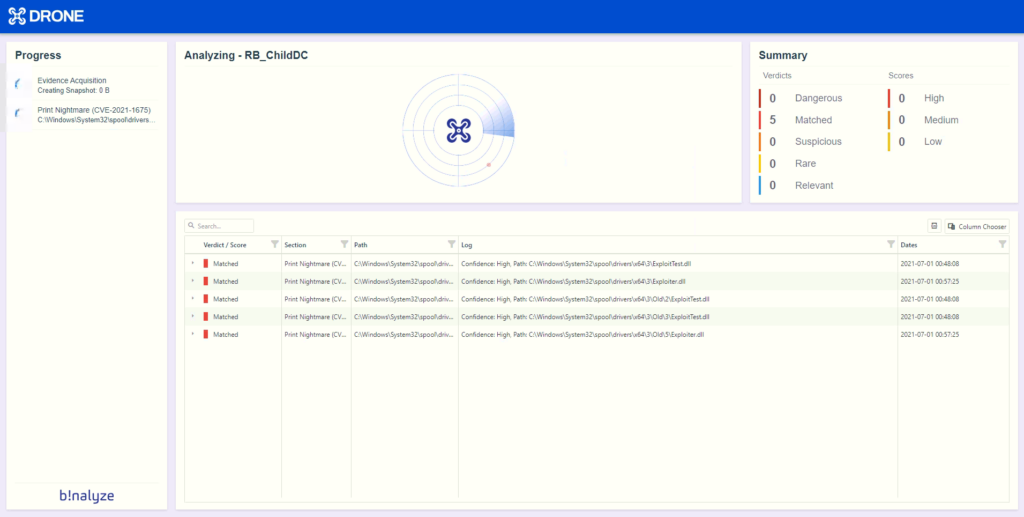
Task: Open the Section column filter
Action: (344, 244)
